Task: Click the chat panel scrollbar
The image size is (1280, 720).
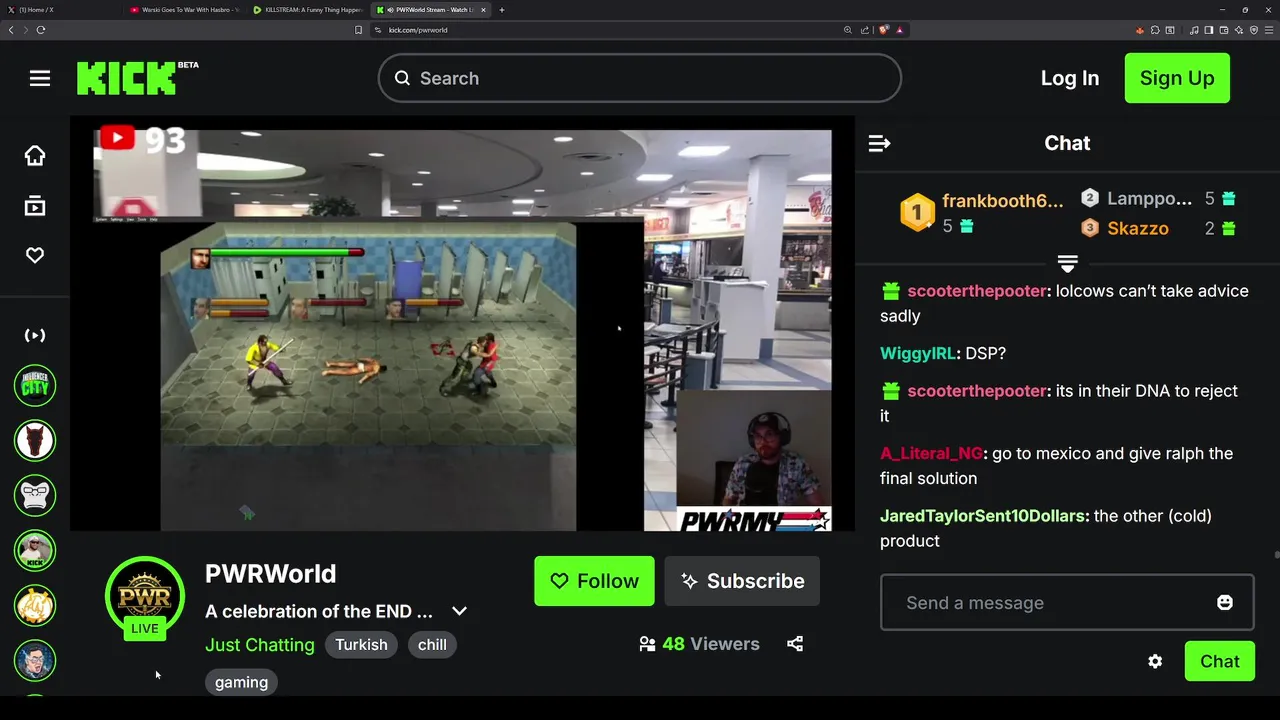Action: click(x=1276, y=555)
